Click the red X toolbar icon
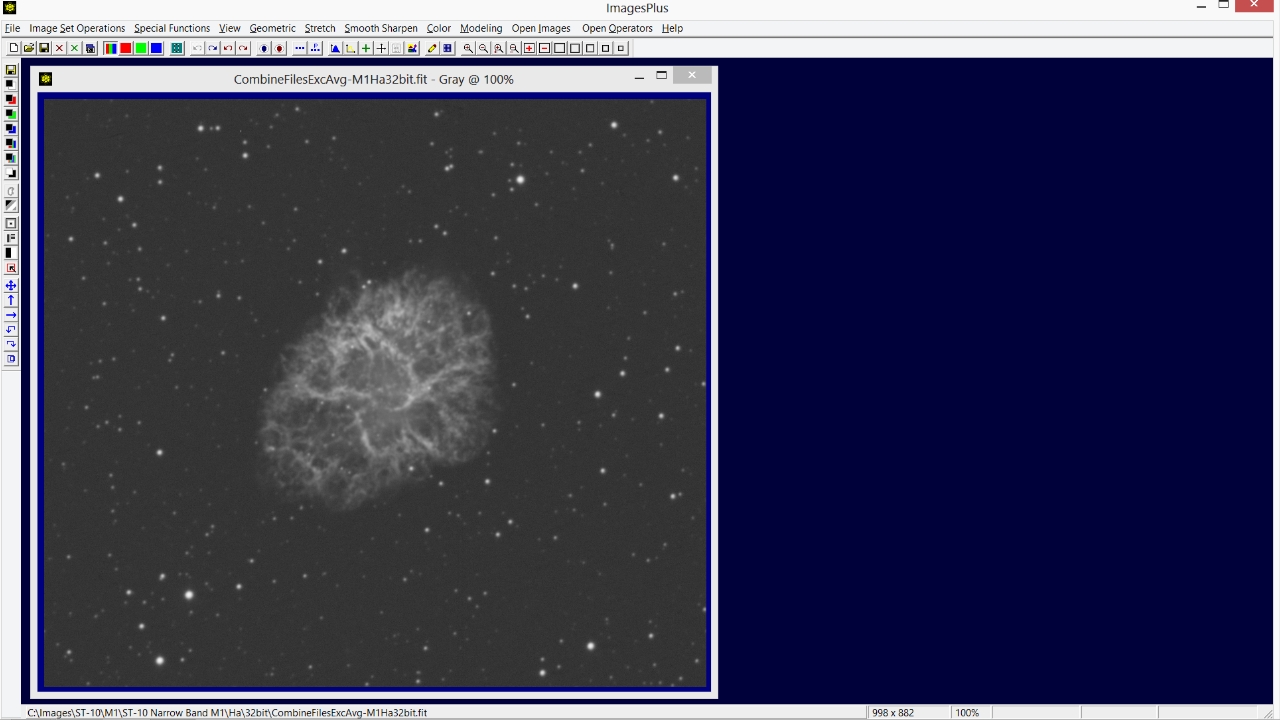The width and height of the screenshot is (1280, 720). (59, 48)
